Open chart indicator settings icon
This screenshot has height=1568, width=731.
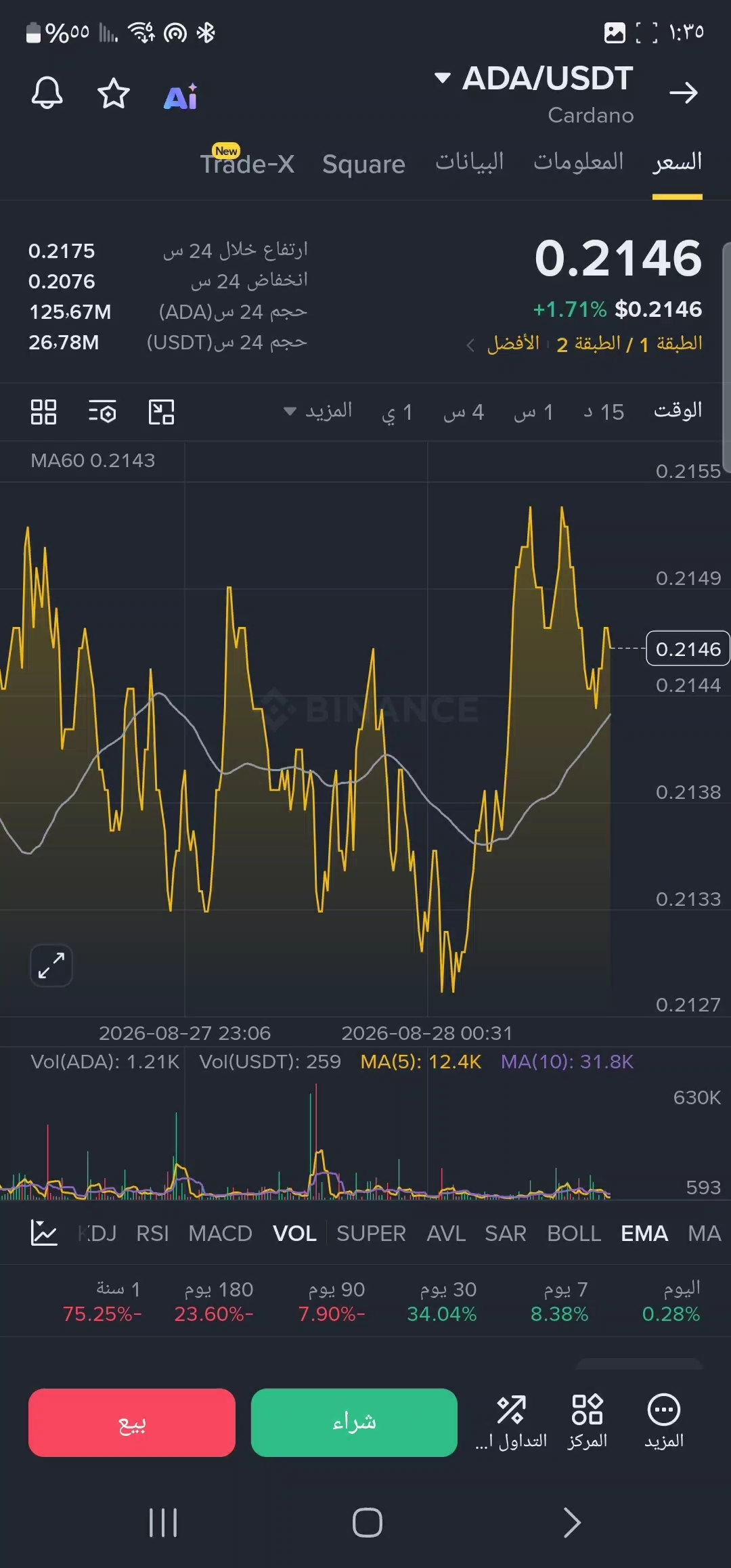102,412
